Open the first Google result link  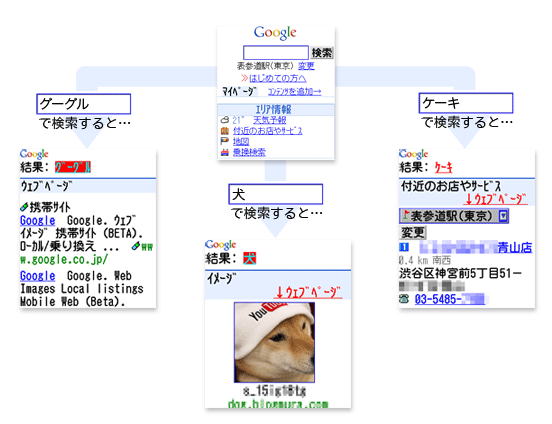(38, 221)
